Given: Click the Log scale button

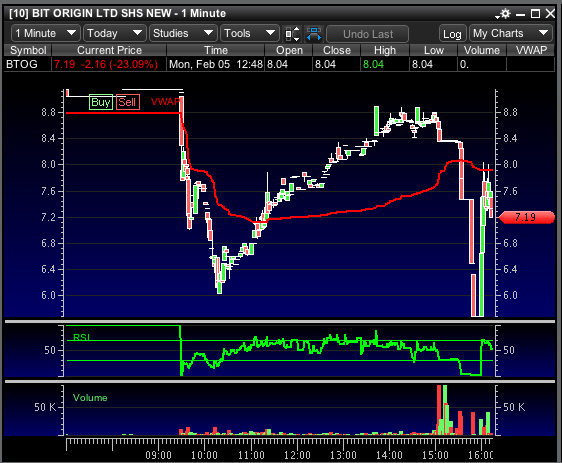Looking at the screenshot, I should pyautogui.click(x=452, y=34).
